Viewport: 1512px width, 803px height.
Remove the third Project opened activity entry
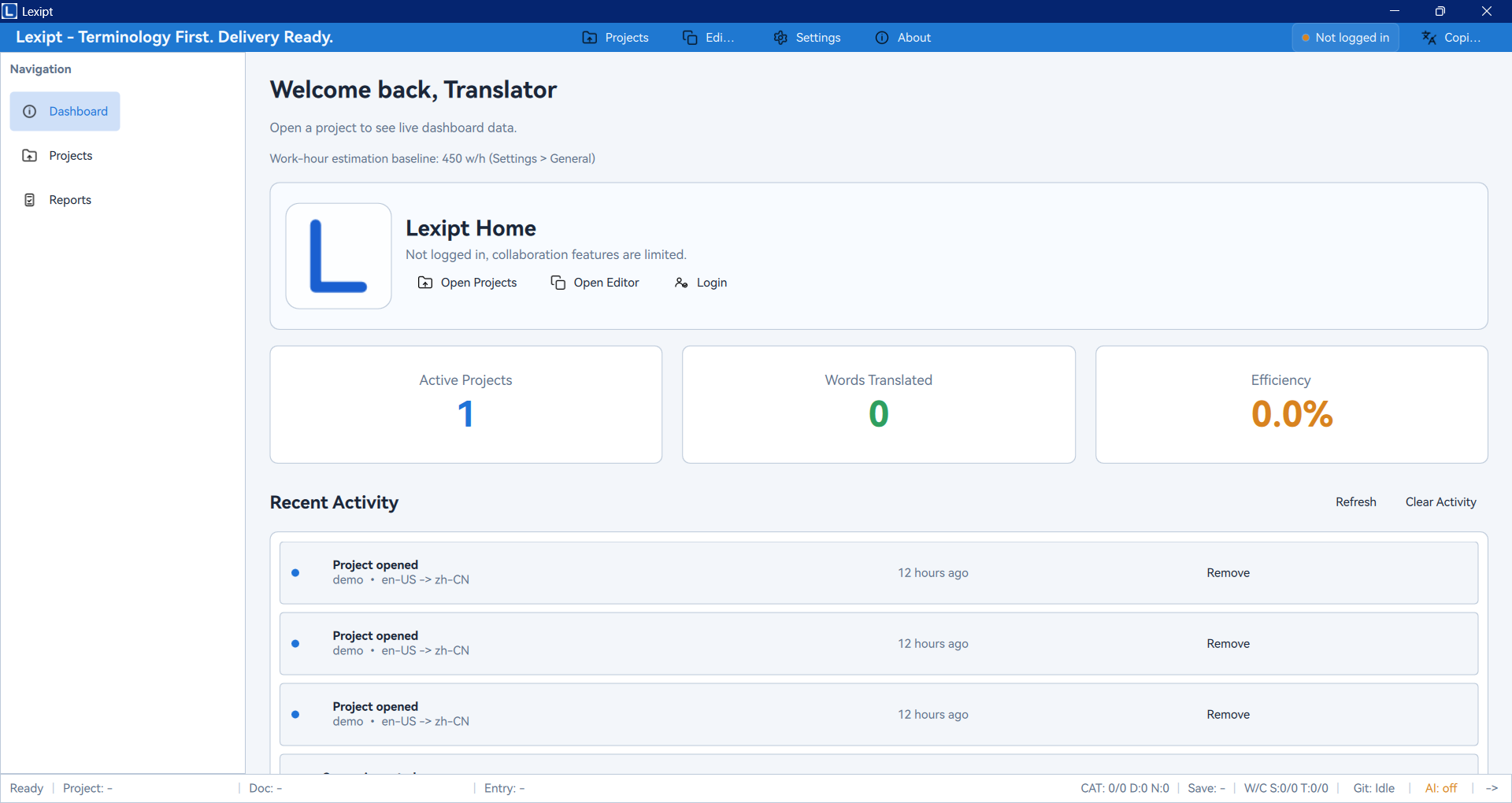click(x=1228, y=715)
